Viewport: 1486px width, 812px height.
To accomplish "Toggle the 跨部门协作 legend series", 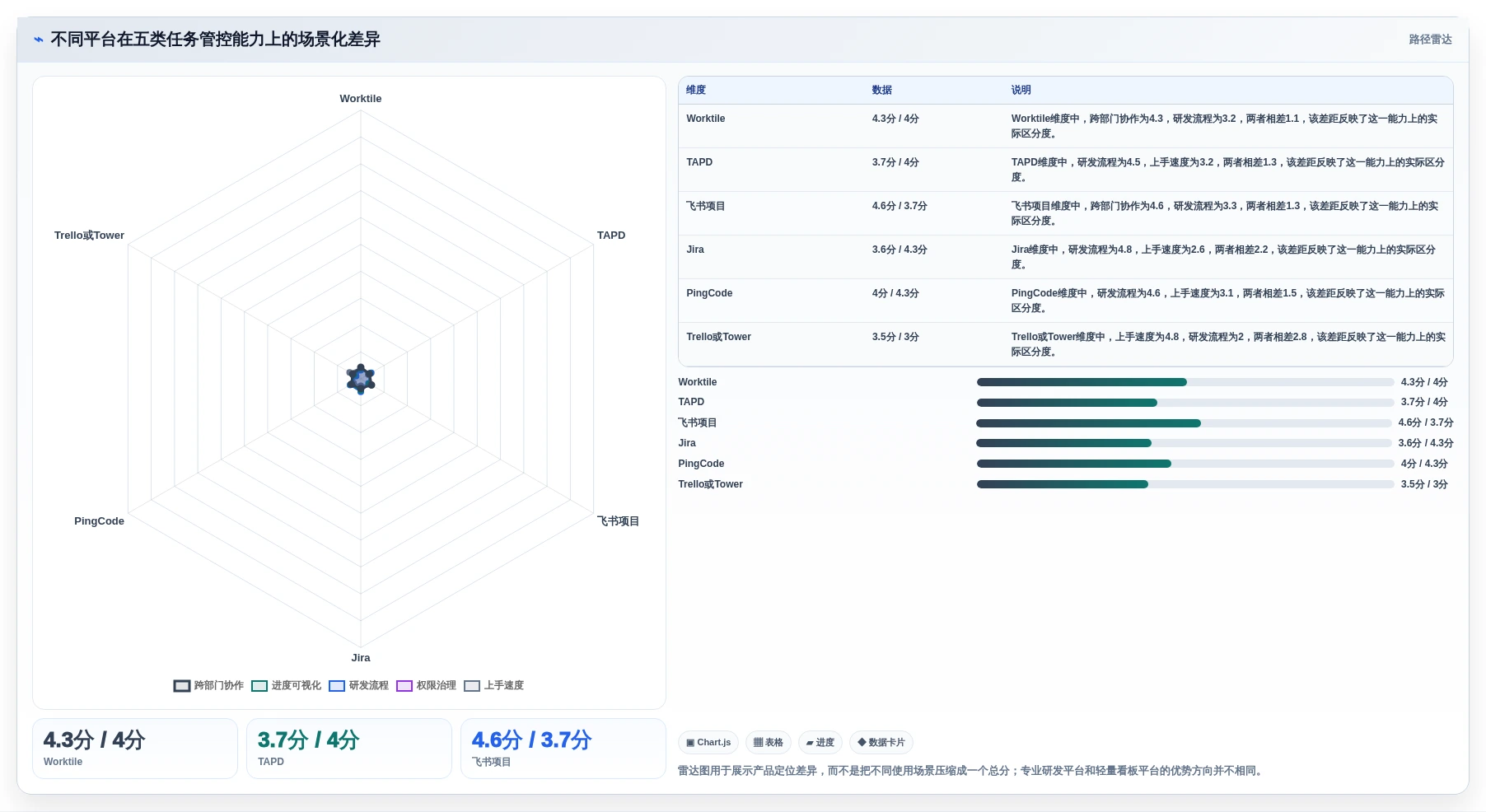I will 208,685.
